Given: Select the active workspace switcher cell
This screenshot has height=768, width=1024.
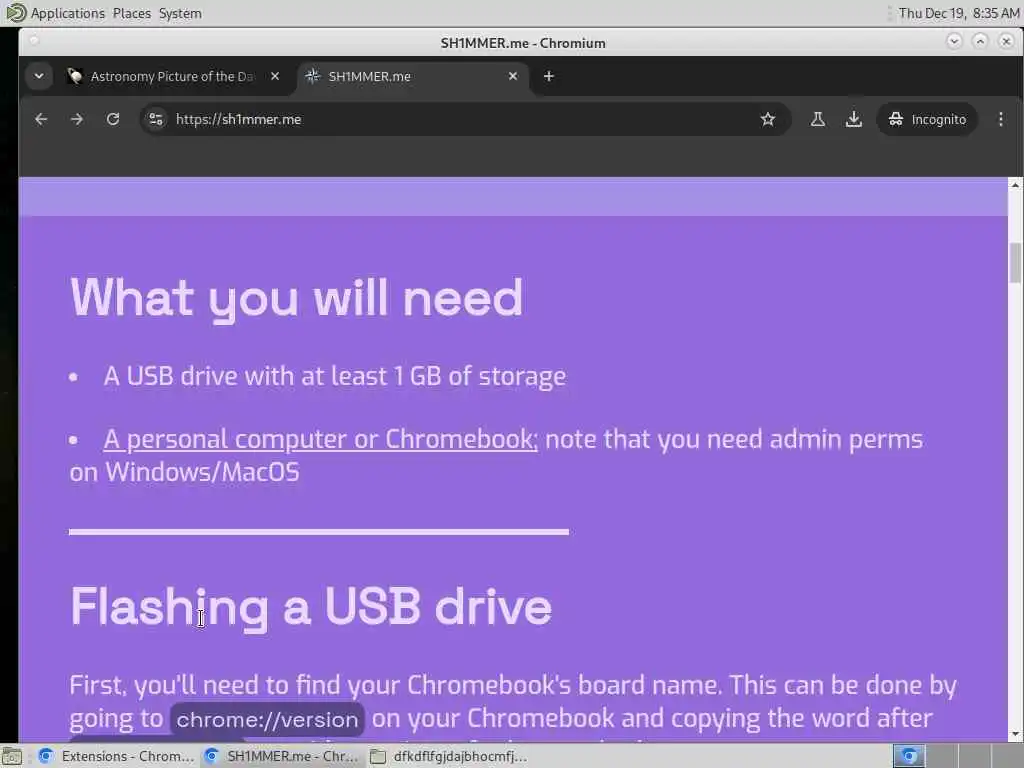Looking at the screenshot, I should click(909, 756).
